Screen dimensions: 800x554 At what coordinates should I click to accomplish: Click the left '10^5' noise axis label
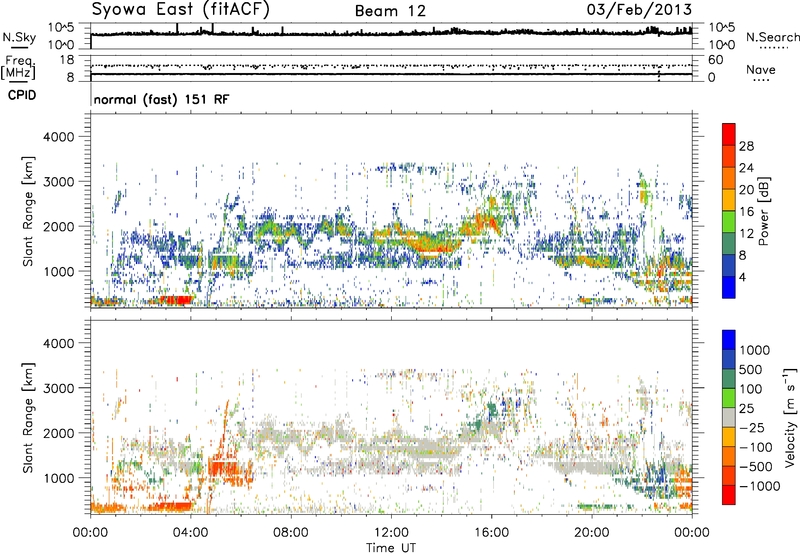pos(61,28)
